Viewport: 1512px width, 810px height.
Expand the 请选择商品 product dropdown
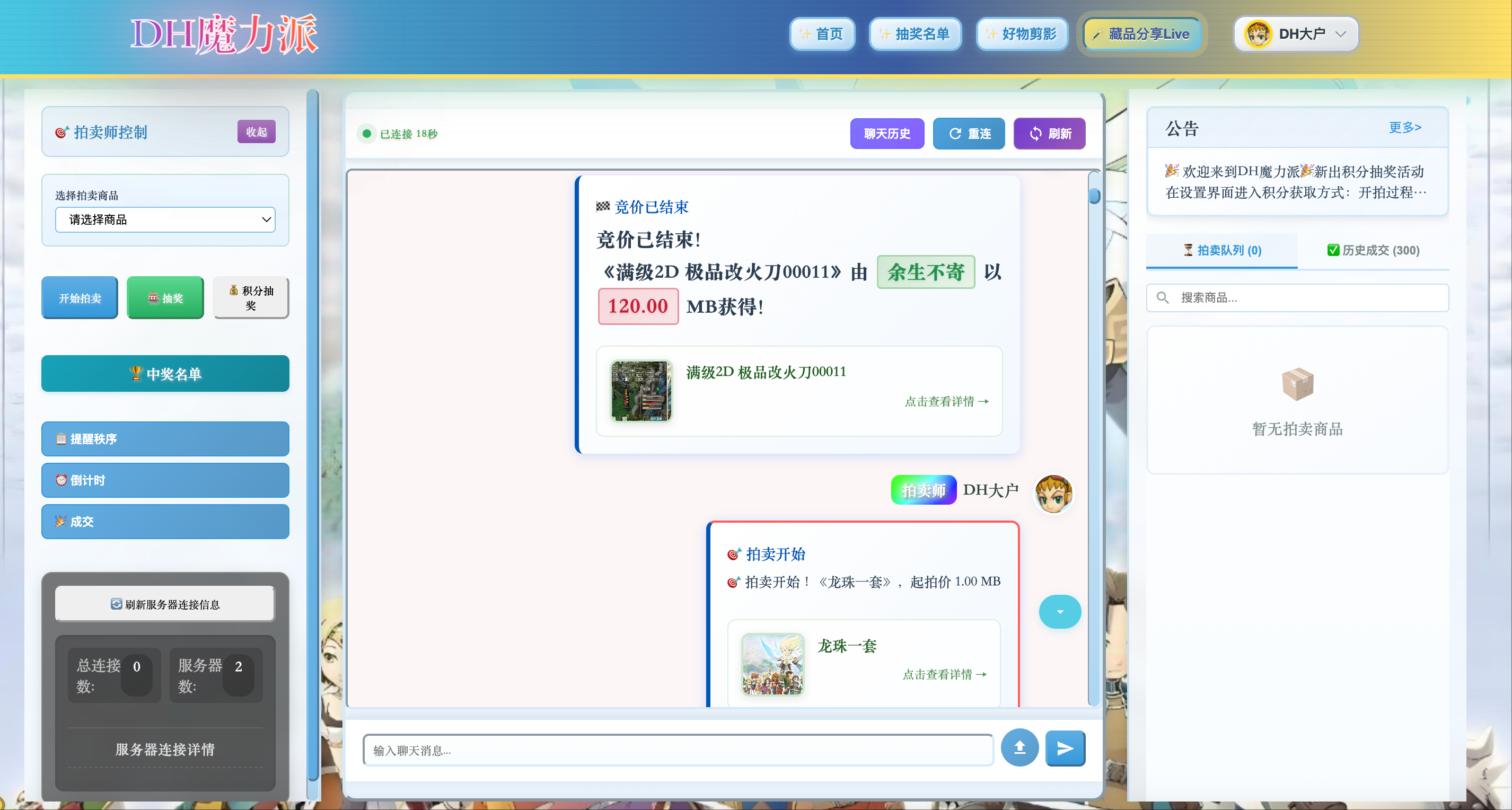(x=165, y=219)
